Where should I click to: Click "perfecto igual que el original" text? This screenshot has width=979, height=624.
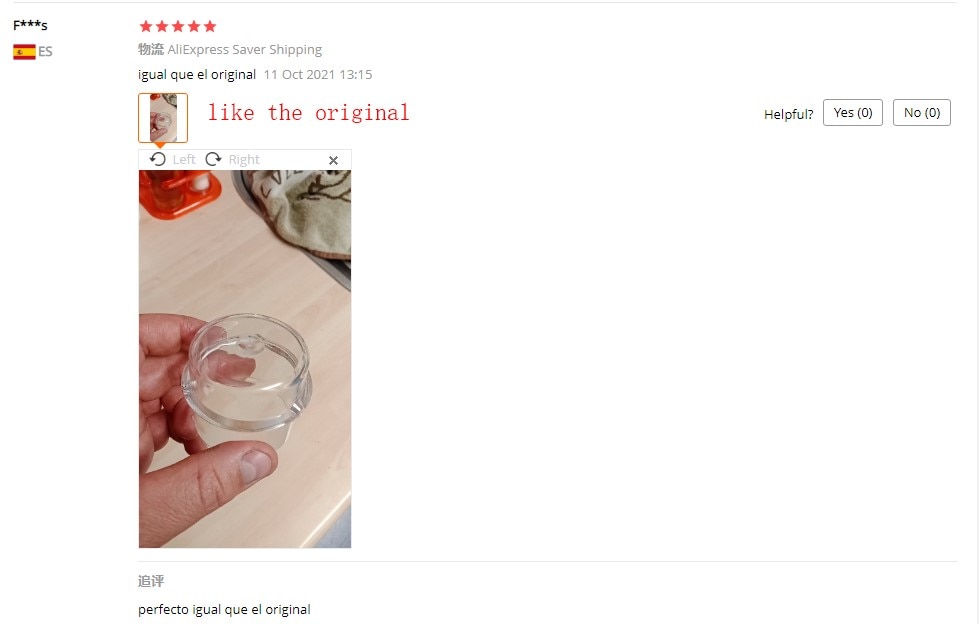click(224, 610)
